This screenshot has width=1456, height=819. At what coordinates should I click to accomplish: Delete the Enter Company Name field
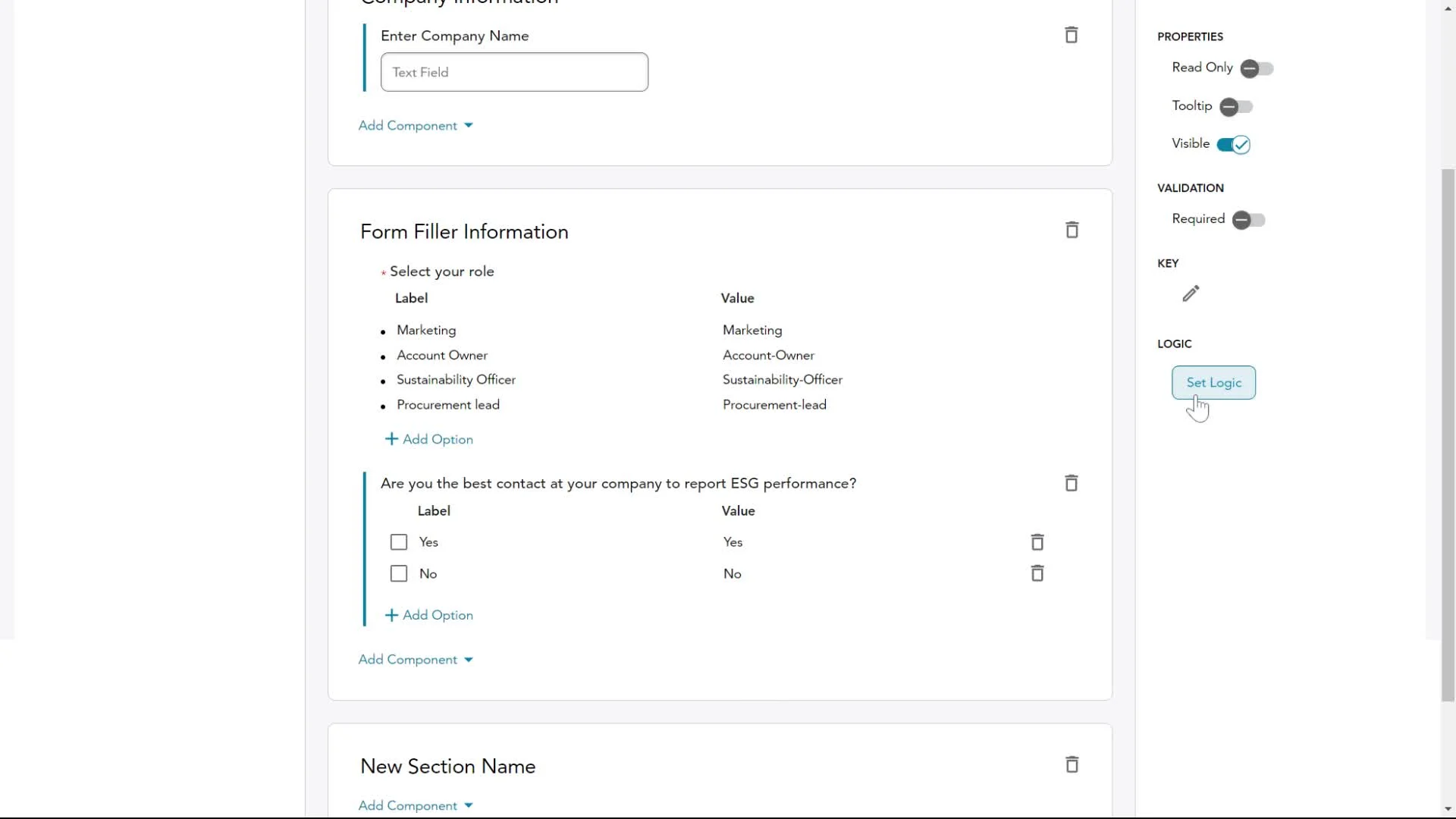tap(1071, 35)
